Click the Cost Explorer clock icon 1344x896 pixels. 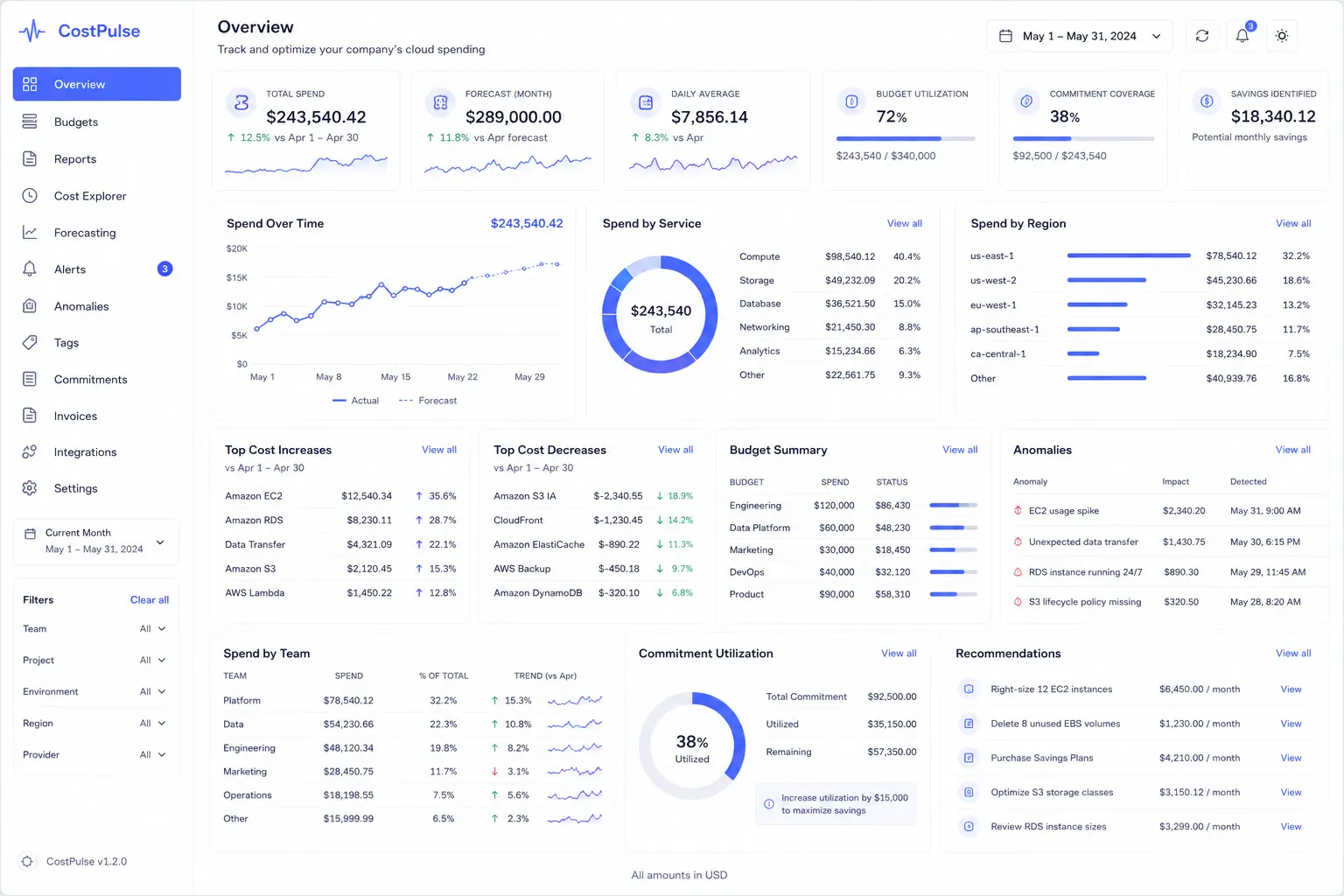(x=30, y=195)
